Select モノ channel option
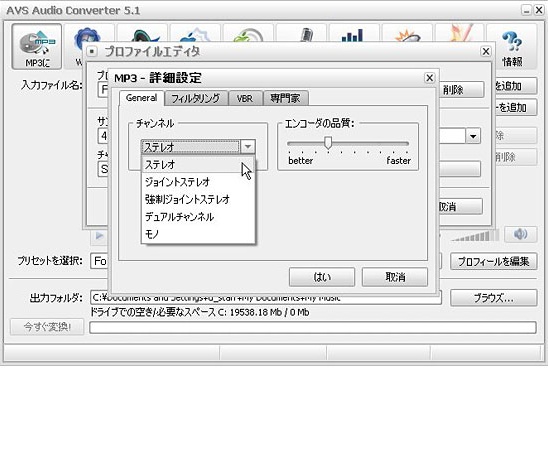This screenshot has width=548, height=457. pyautogui.click(x=198, y=234)
